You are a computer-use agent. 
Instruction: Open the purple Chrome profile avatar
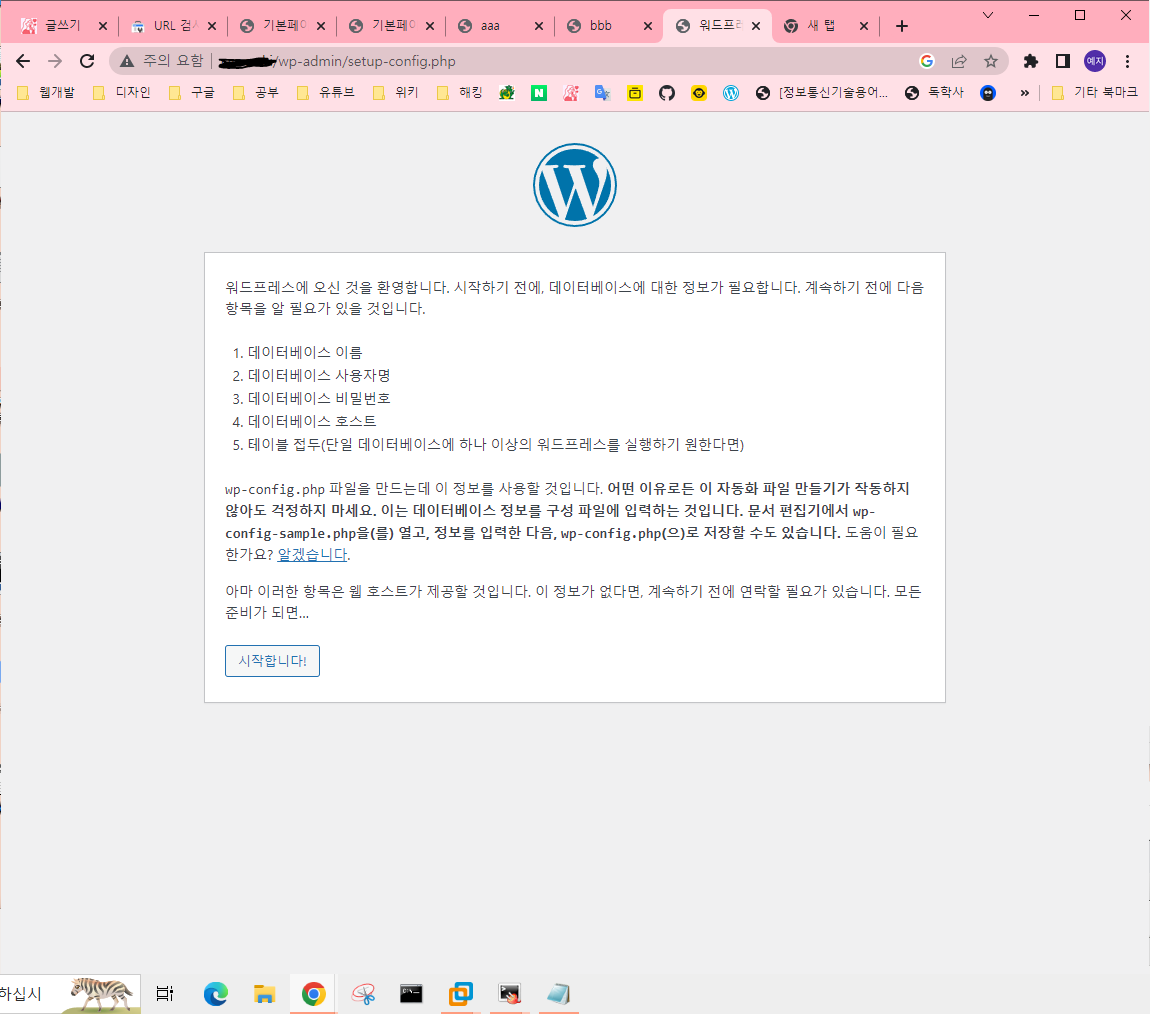[x=1095, y=61]
